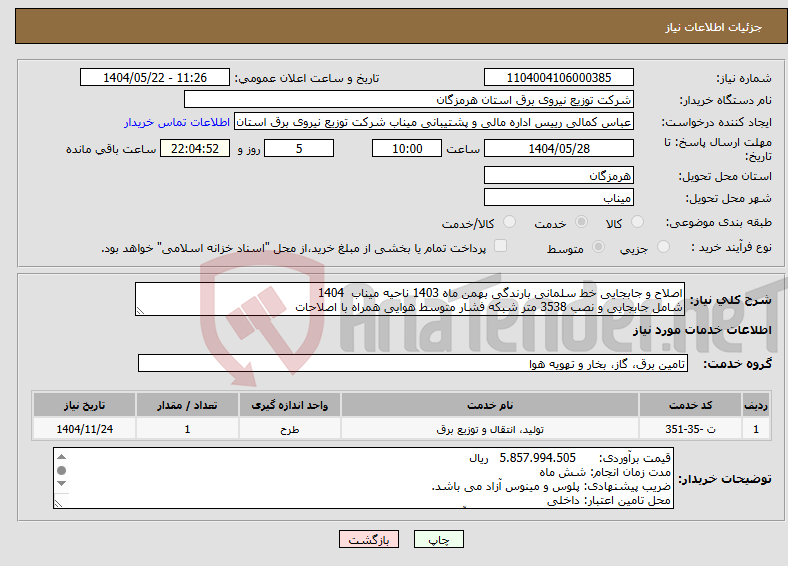Click resize handle of شرح کلی نیاز textarea
Image resolution: width=788 pixels, height=566 pixels.
click(x=140, y=311)
